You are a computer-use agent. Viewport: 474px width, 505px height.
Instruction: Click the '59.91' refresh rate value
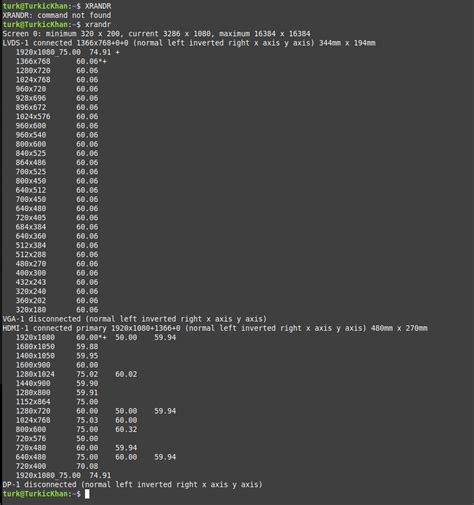point(87,393)
